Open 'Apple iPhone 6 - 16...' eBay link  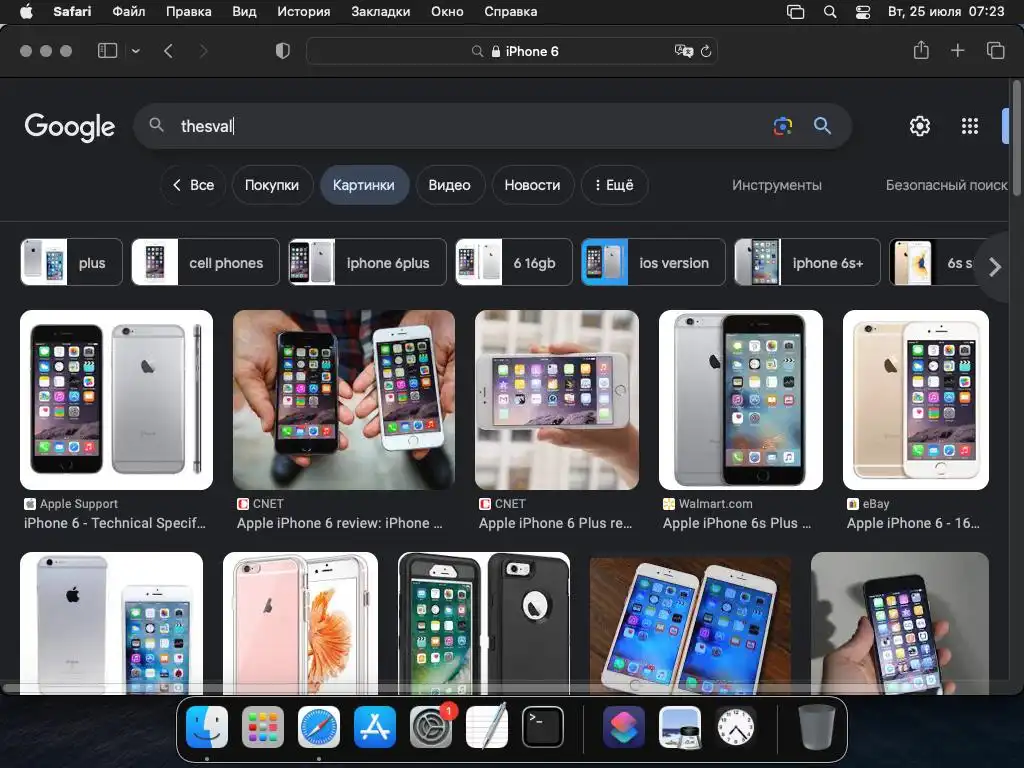[x=913, y=523]
